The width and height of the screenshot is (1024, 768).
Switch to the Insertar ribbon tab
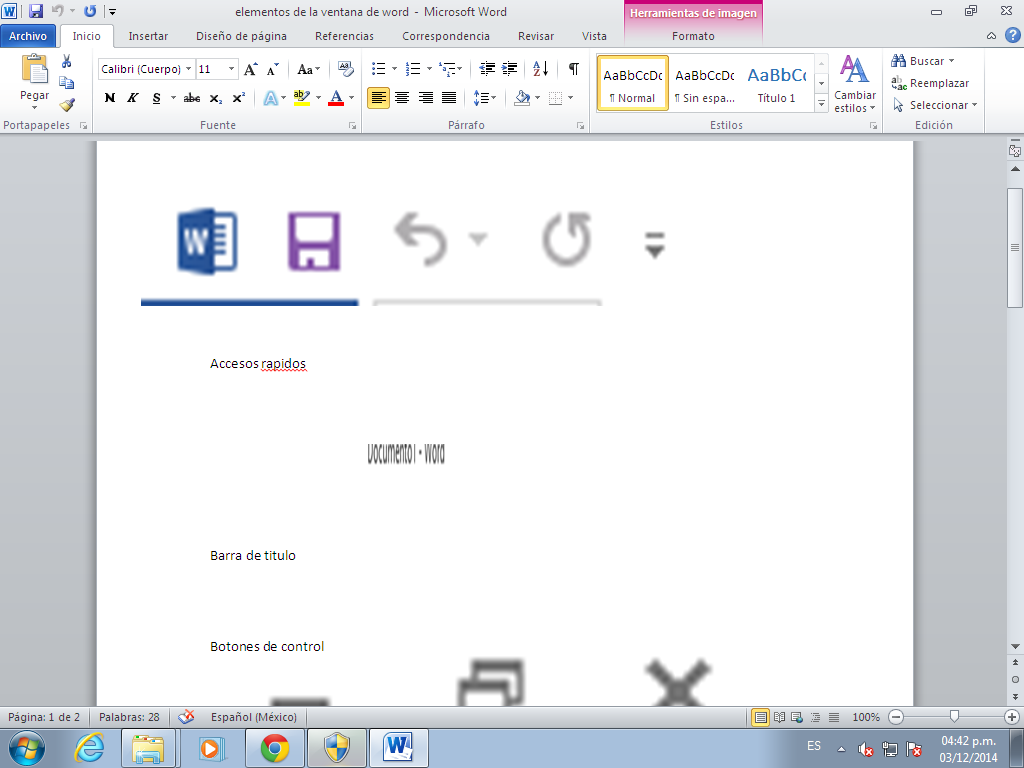[x=148, y=34]
